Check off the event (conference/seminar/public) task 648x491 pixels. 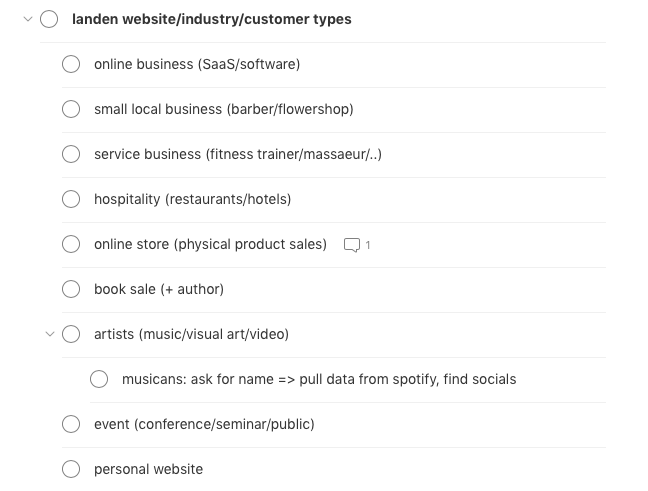[71, 424]
